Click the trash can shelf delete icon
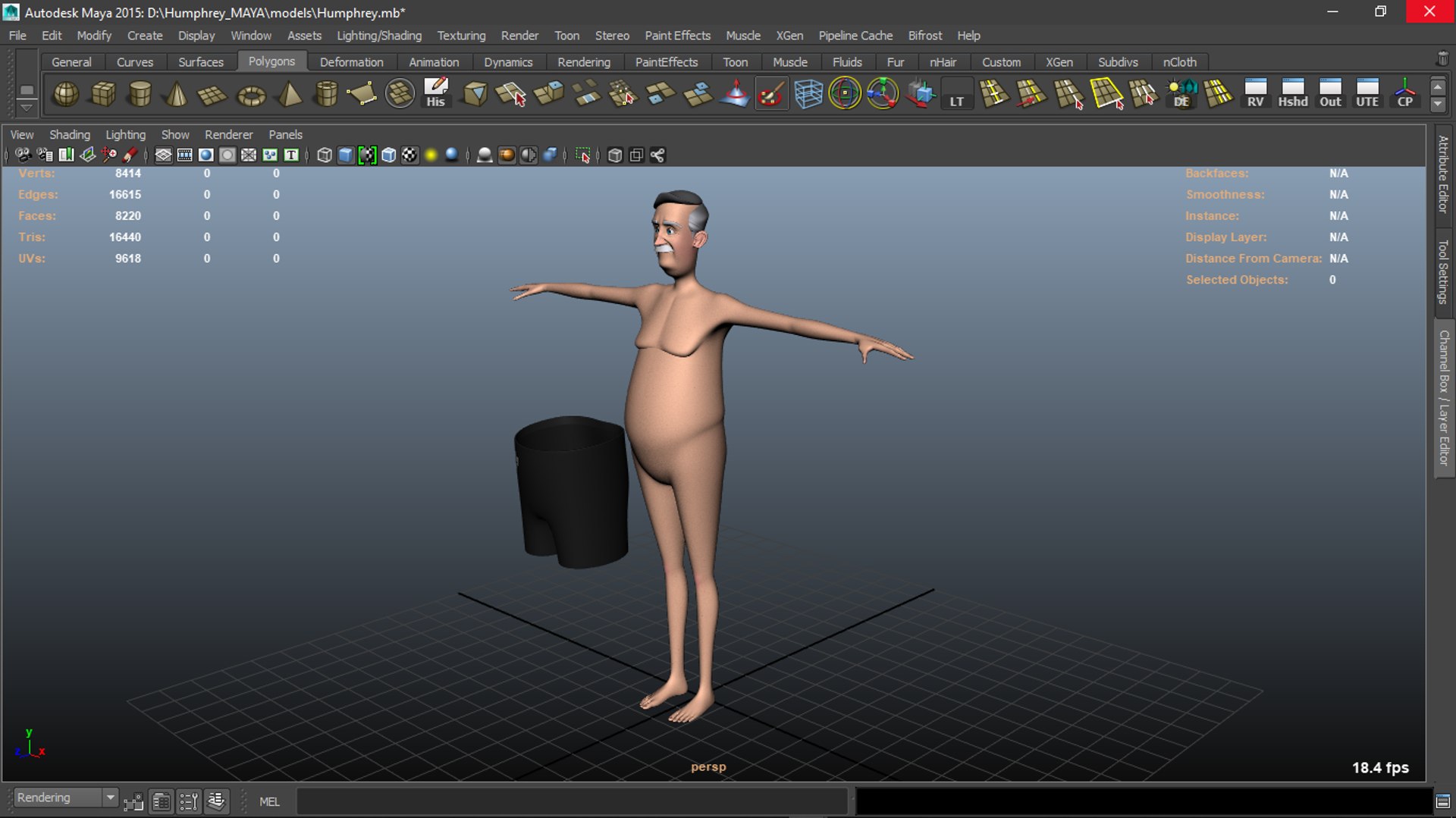The height and width of the screenshot is (818, 1456). pos(1442,59)
